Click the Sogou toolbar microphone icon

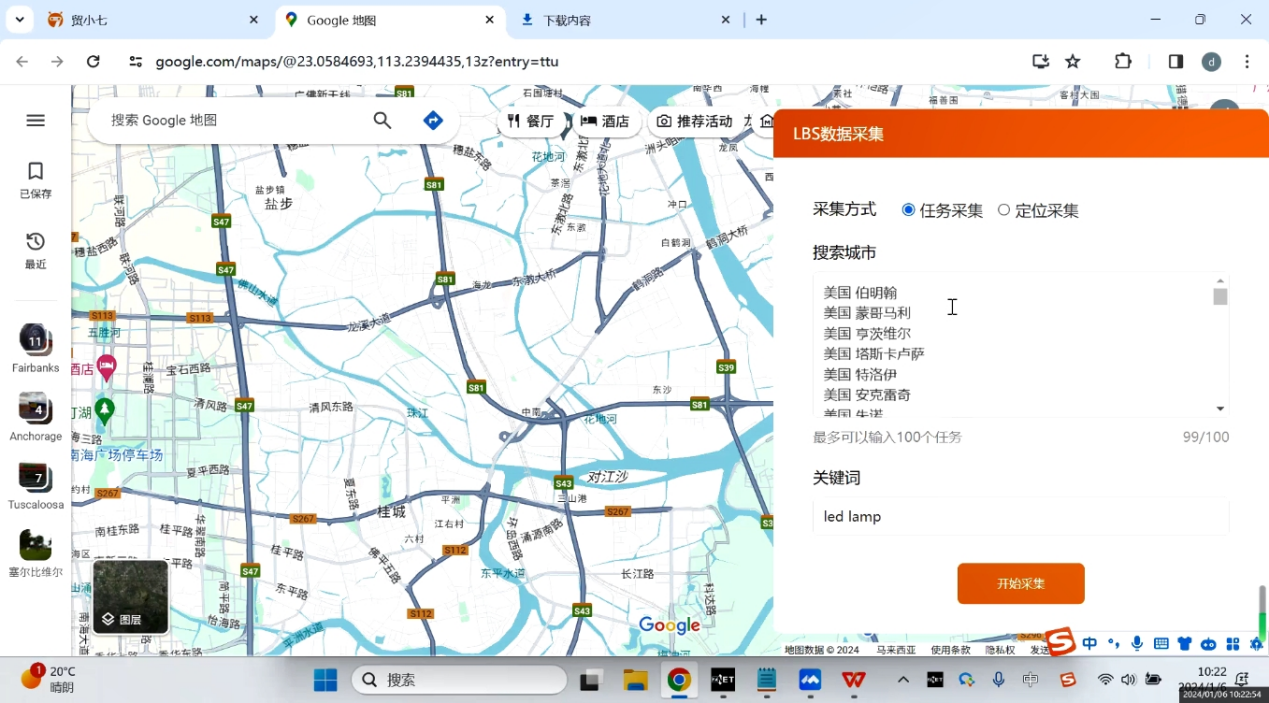1137,644
